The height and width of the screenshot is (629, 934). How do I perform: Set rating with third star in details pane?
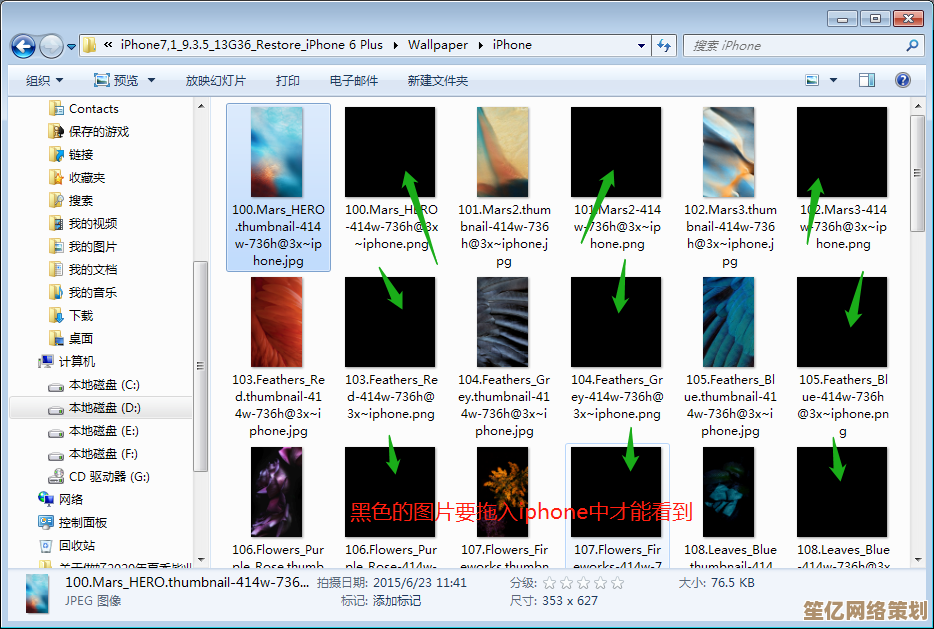click(585, 583)
